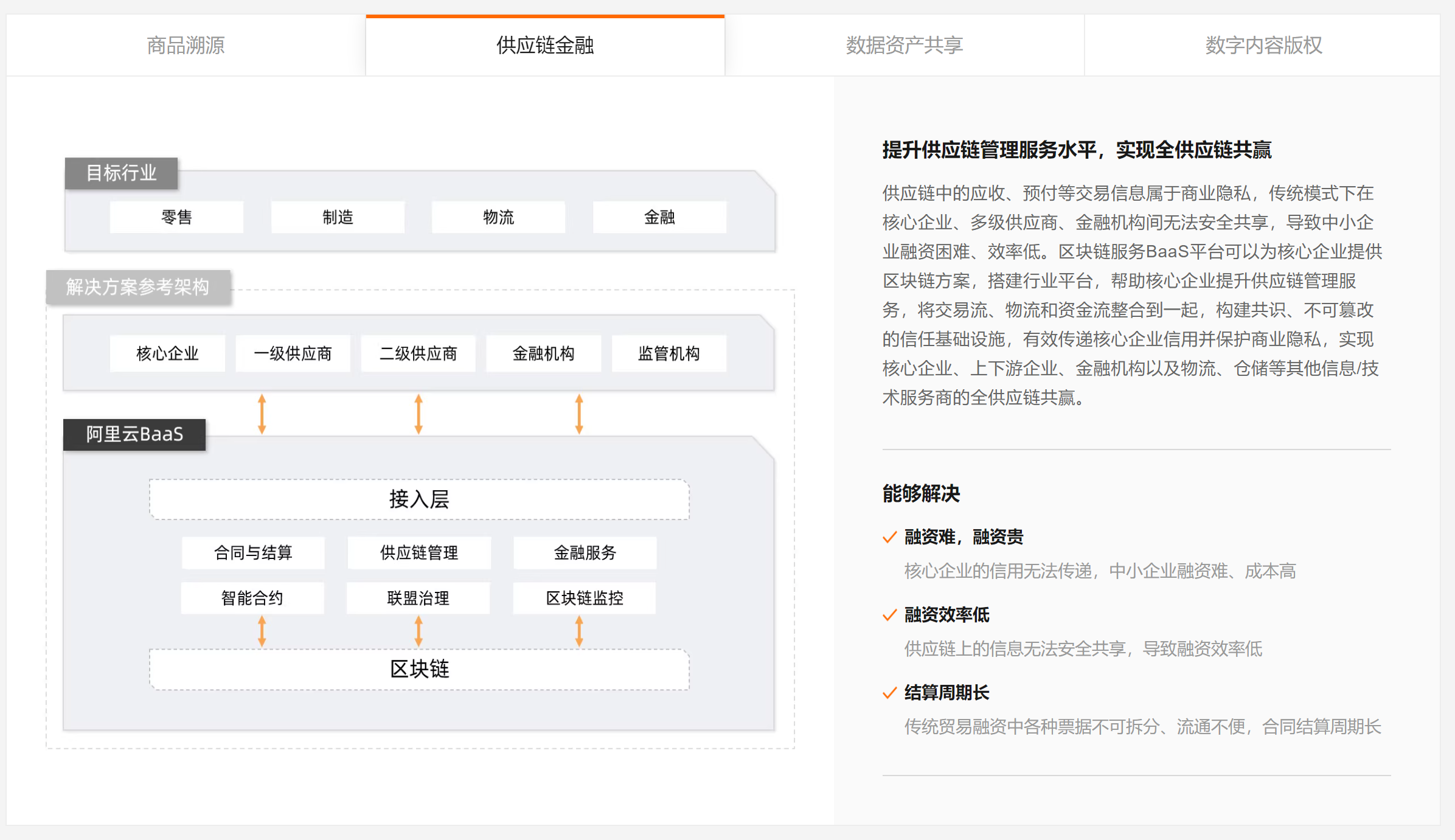Click the 接入层 dashed box

coord(419,499)
